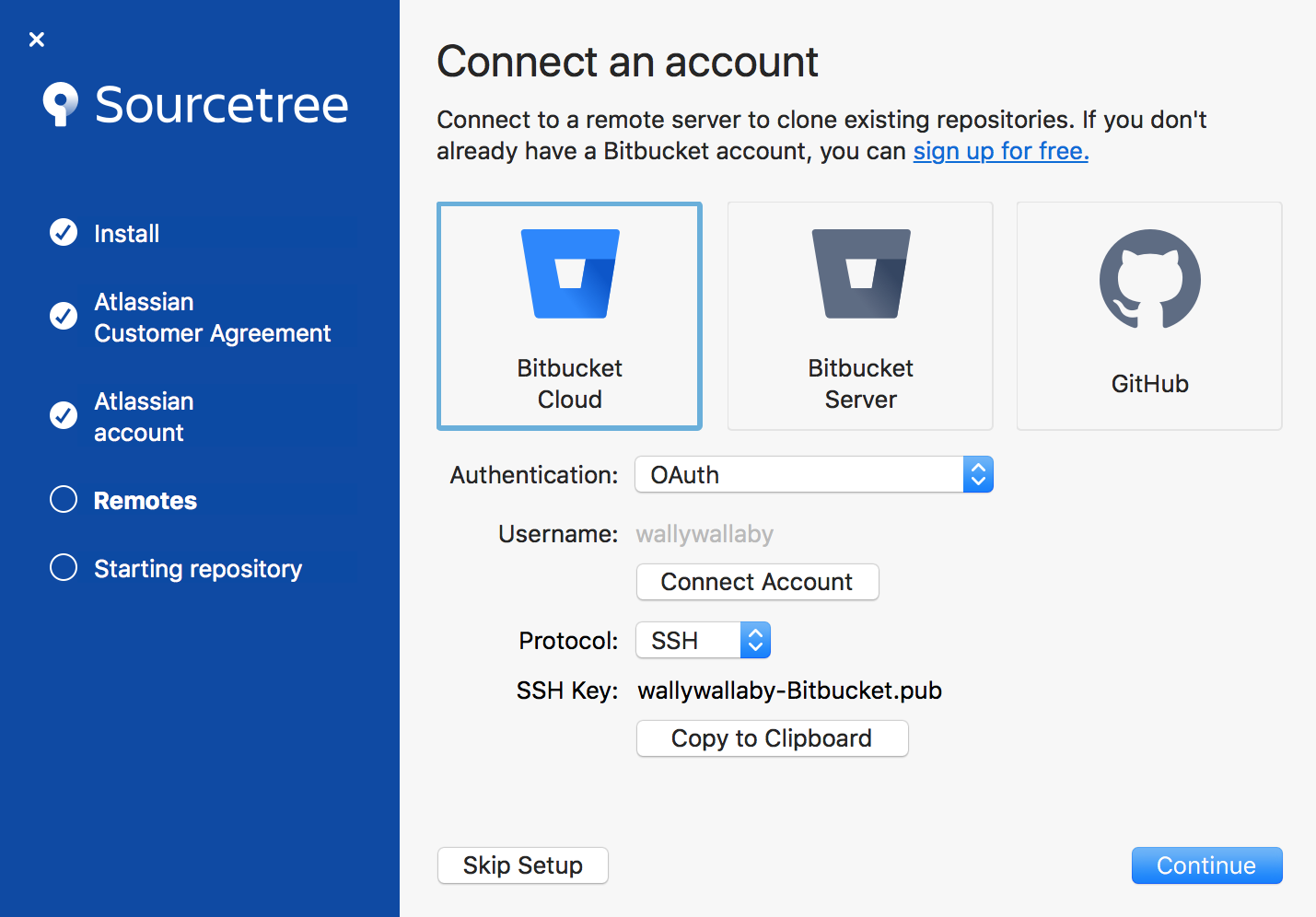This screenshot has height=917, width=1316.
Task: Select the highlighted Bitbucket Cloud tile
Action: [568, 316]
